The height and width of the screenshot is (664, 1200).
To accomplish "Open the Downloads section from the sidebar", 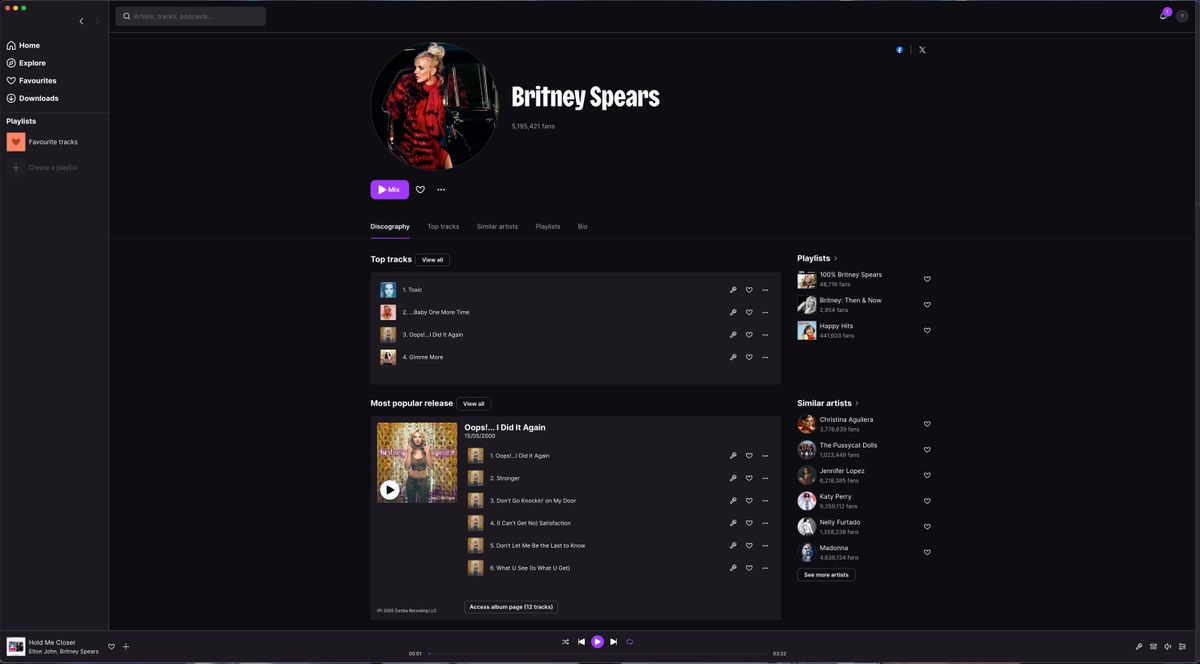I will click(38, 98).
